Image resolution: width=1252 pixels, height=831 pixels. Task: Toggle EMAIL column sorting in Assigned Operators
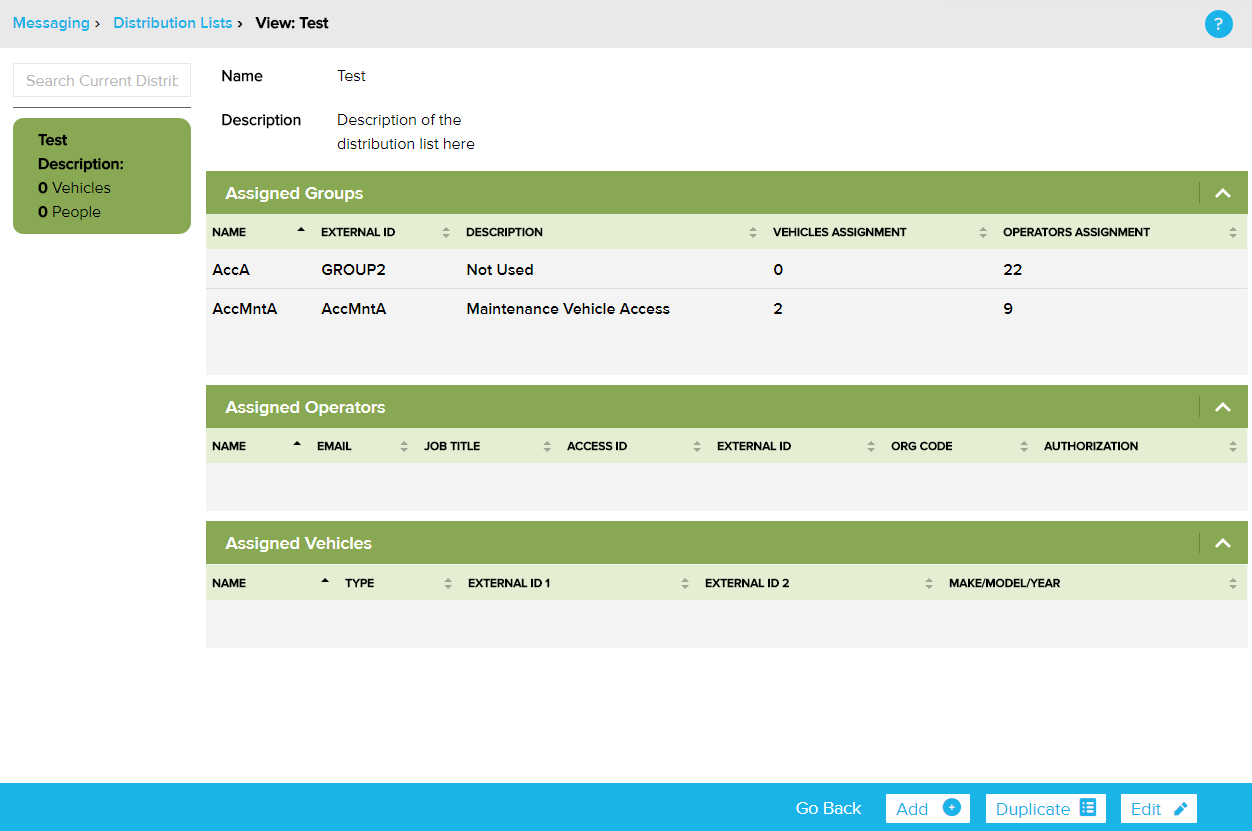pyautogui.click(x=402, y=446)
